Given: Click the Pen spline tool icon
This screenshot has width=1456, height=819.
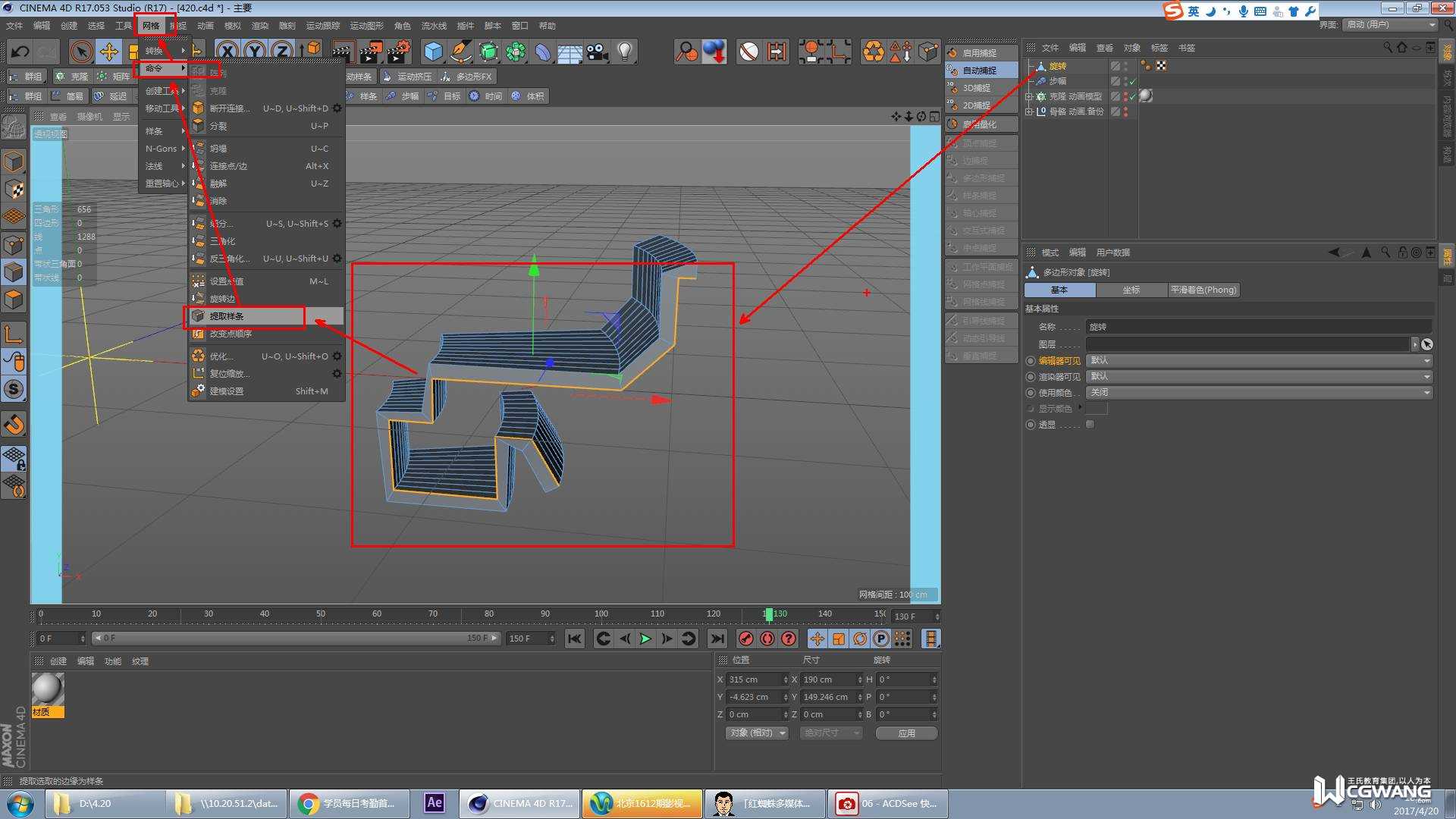Looking at the screenshot, I should pos(460,52).
